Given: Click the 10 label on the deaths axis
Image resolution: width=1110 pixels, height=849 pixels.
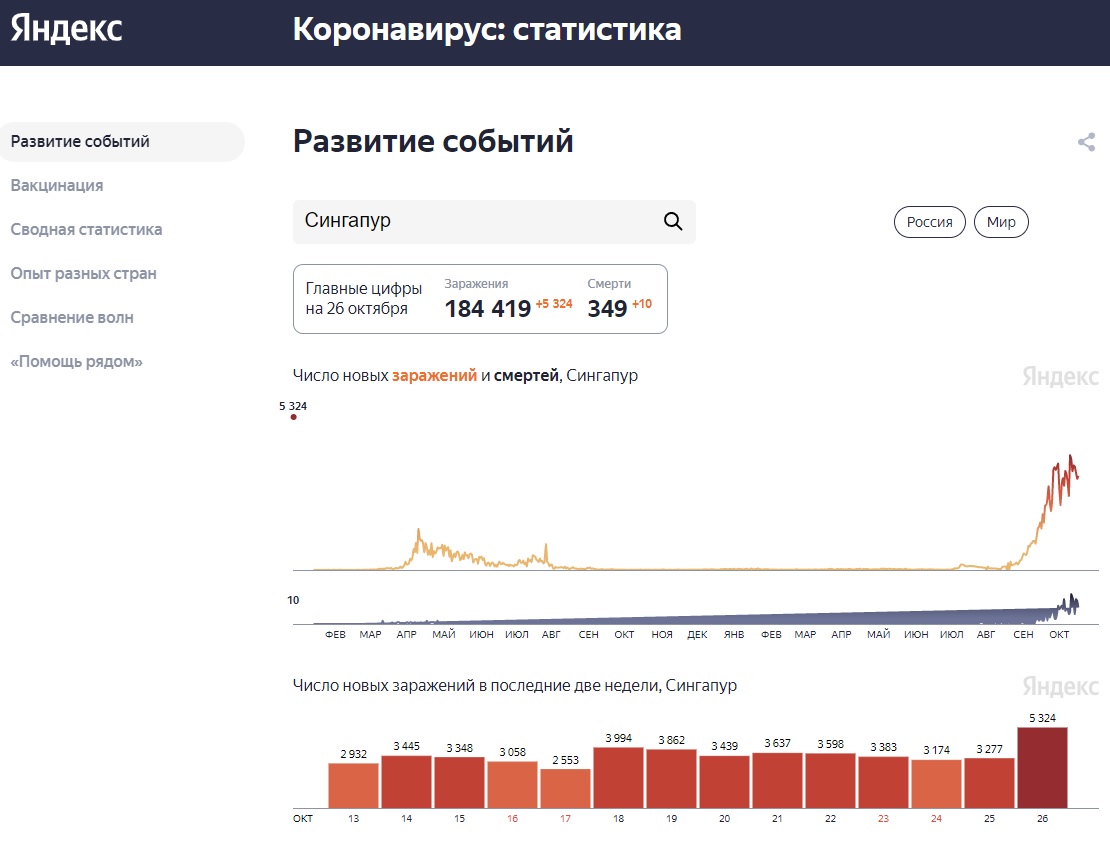Looking at the screenshot, I should point(293,600).
